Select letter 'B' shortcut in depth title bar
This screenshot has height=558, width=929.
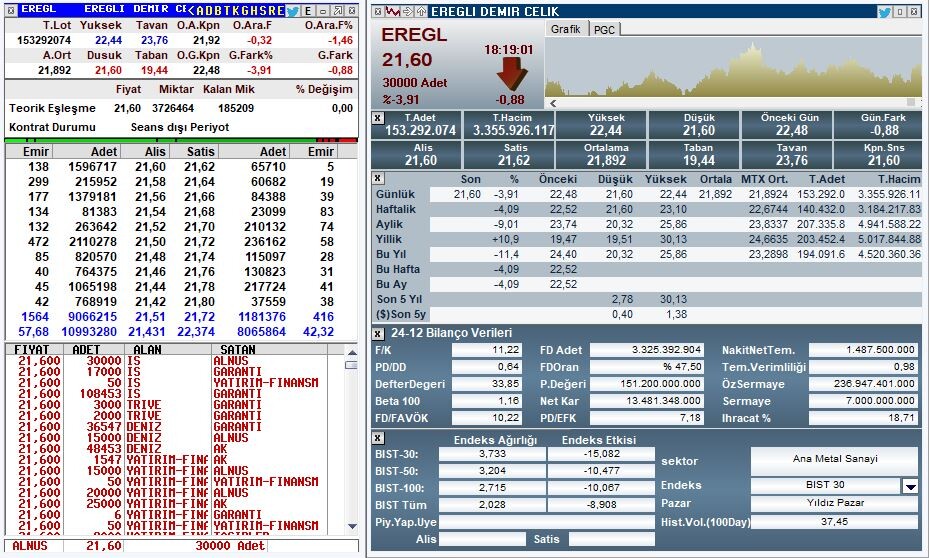(217, 11)
